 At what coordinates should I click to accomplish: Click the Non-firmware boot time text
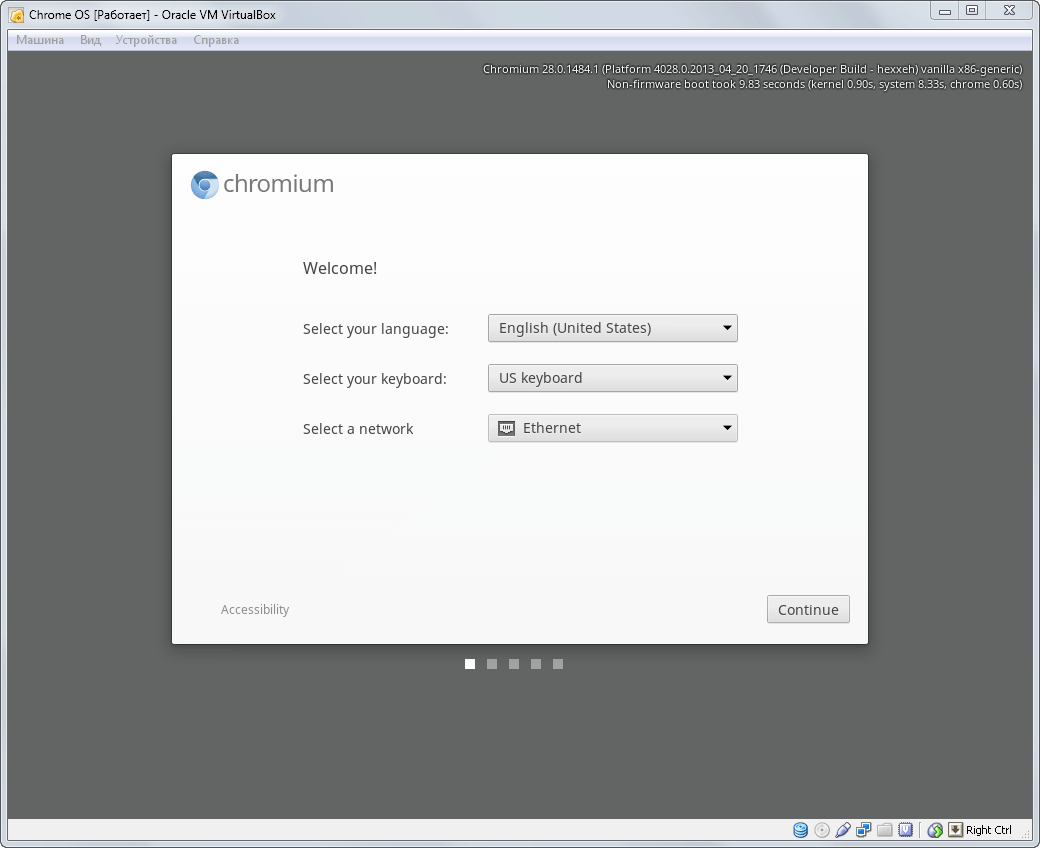click(814, 84)
